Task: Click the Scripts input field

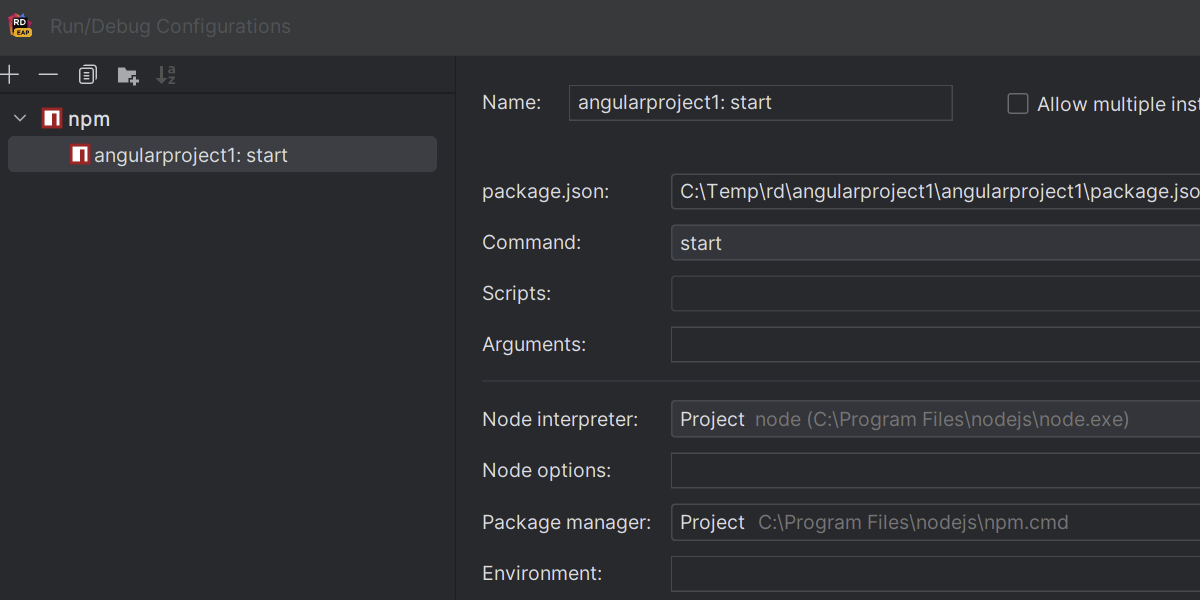Action: pos(934,294)
